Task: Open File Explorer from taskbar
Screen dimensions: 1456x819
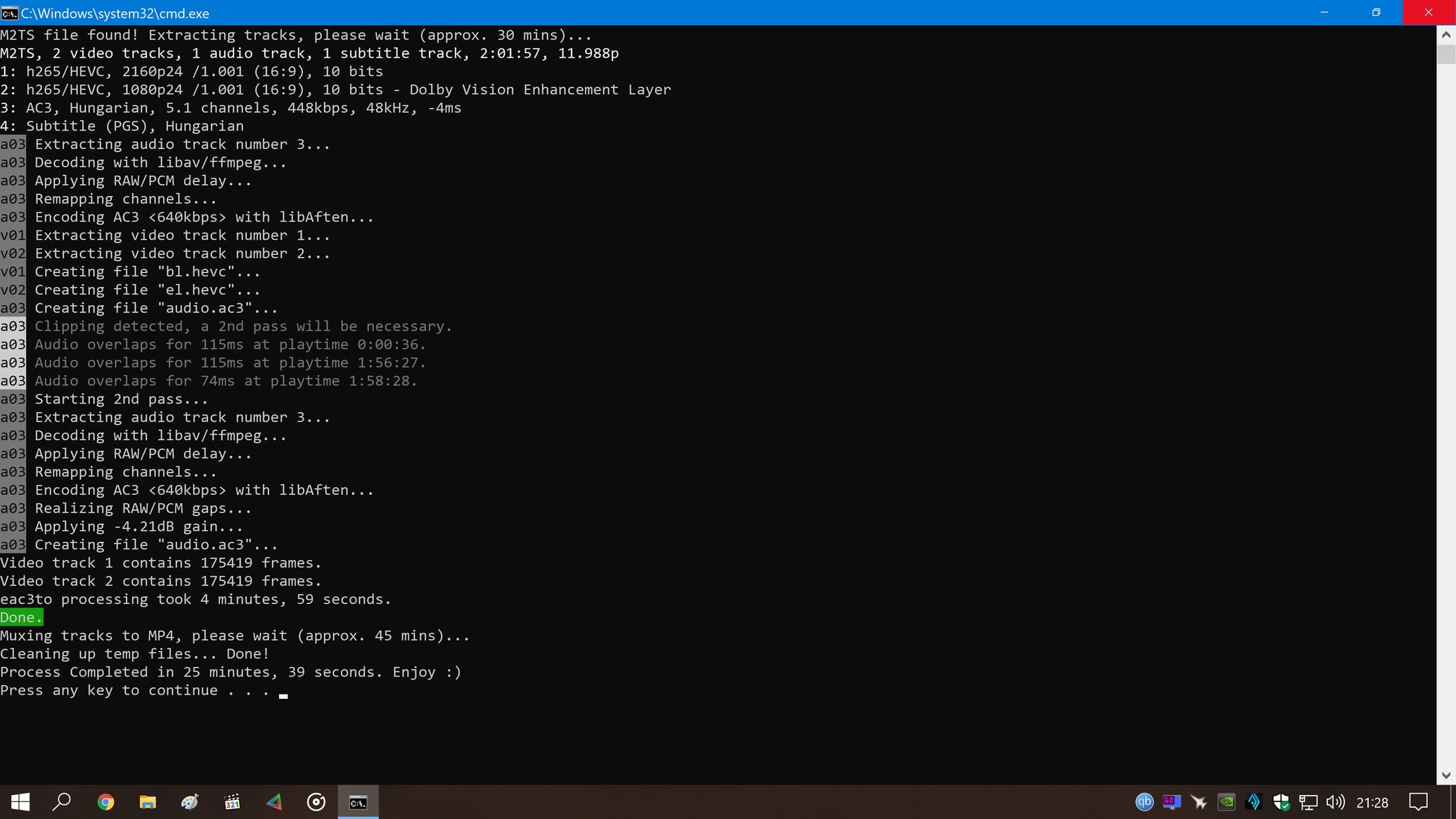Action: click(x=148, y=802)
